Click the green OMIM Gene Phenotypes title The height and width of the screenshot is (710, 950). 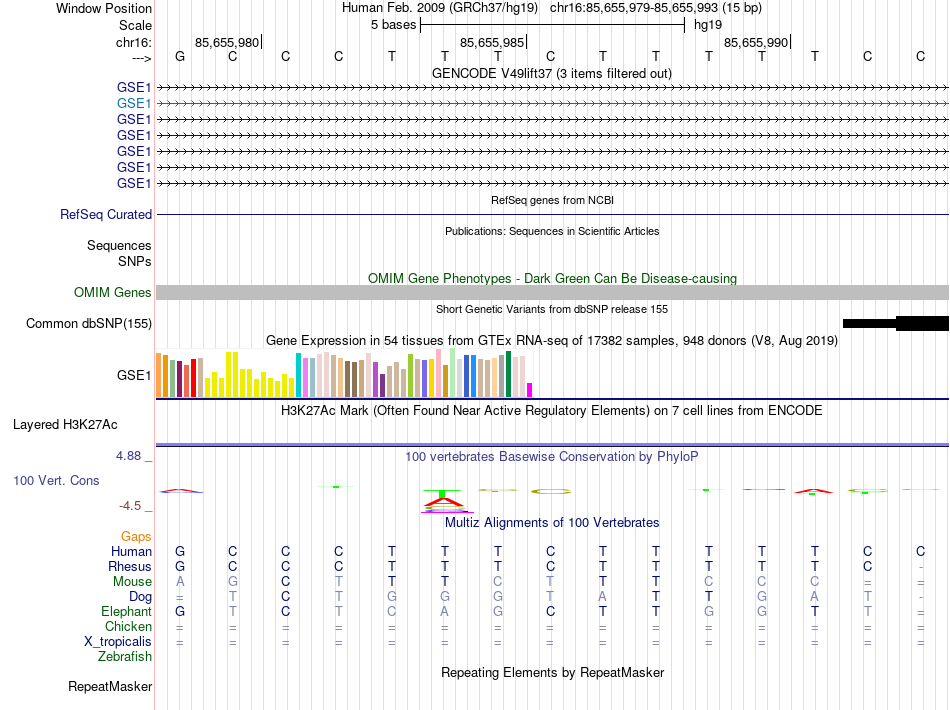click(x=553, y=279)
